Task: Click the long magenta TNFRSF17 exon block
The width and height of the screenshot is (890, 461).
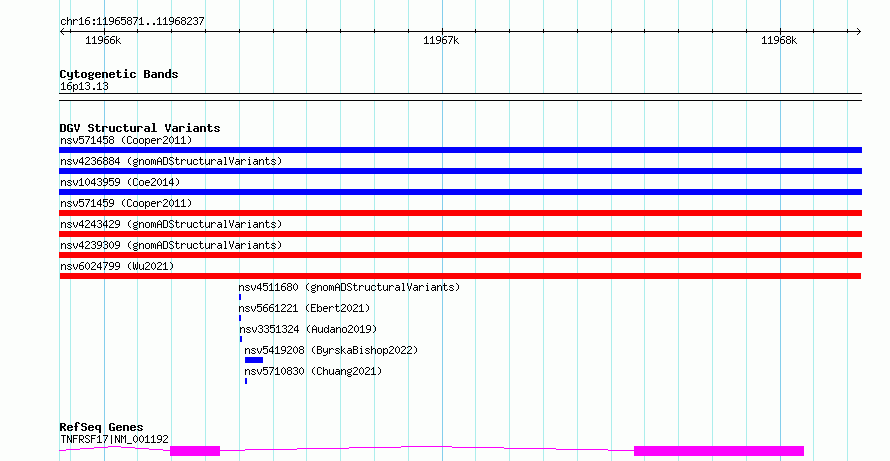Action: pyautogui.click(x=719, y=451)
